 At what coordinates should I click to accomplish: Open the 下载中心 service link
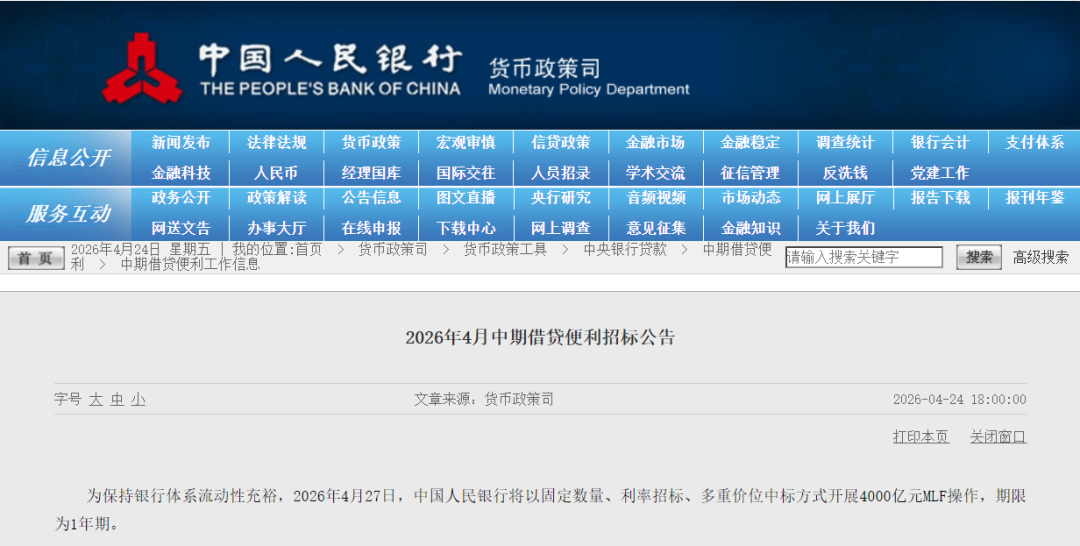pos(466,228)
